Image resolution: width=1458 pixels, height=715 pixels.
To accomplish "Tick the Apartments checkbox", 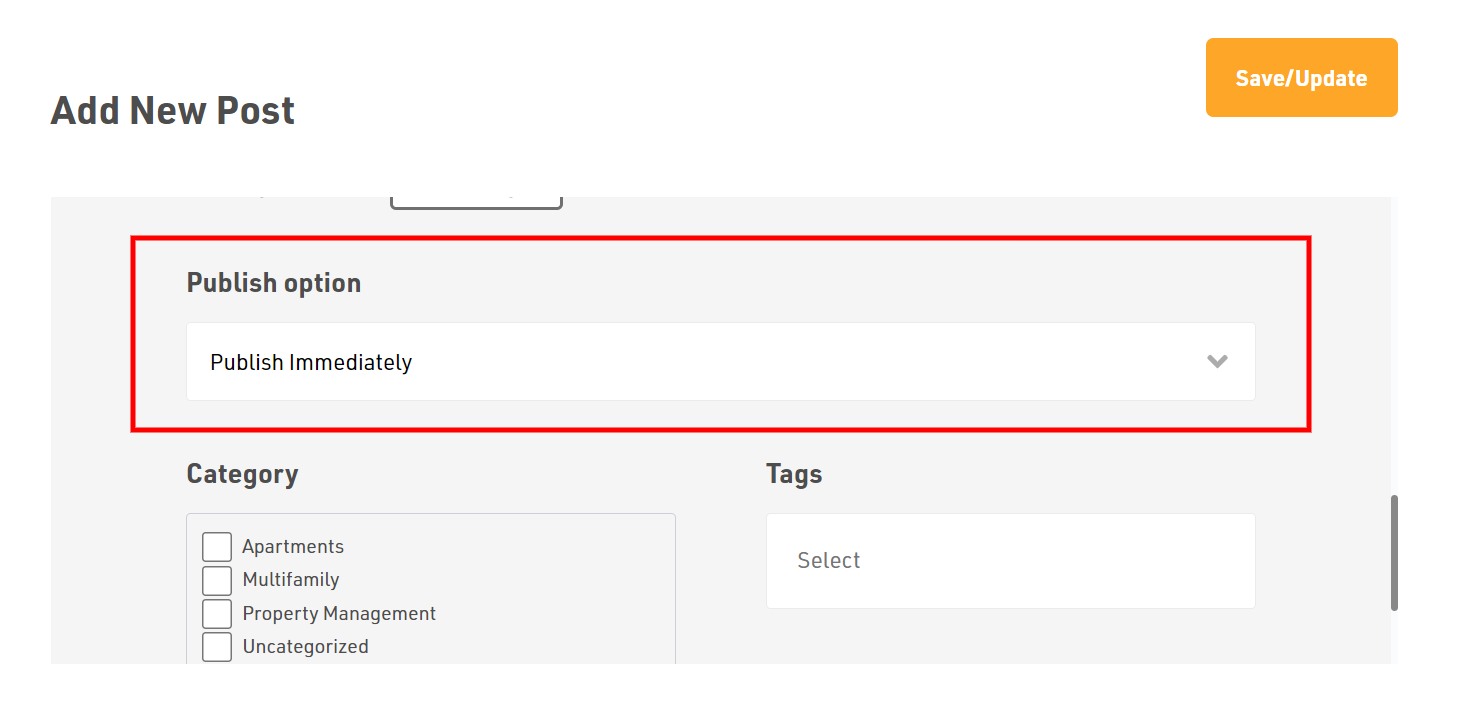I will pos(217,547).
